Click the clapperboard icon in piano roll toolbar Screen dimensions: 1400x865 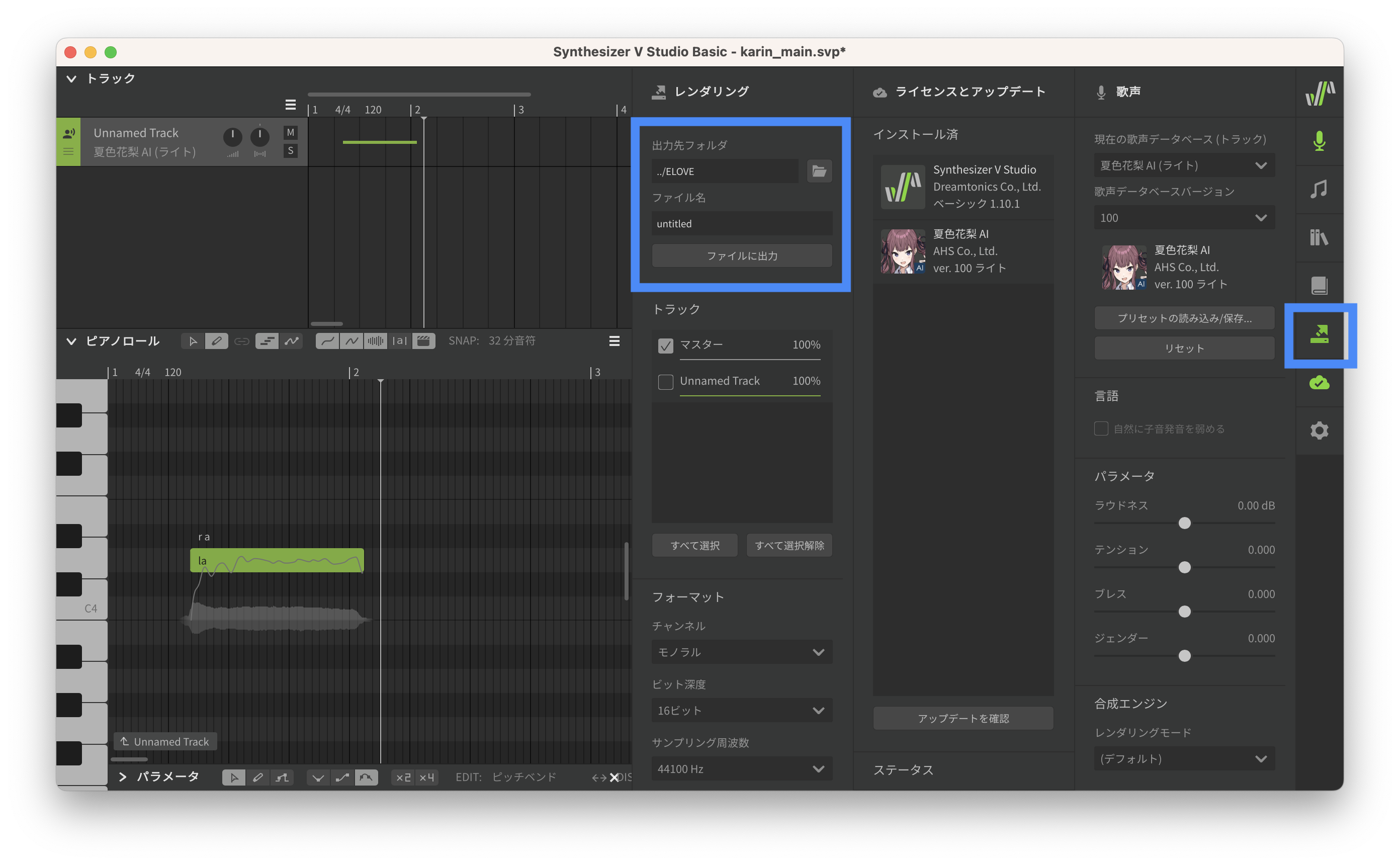(424, 341)
